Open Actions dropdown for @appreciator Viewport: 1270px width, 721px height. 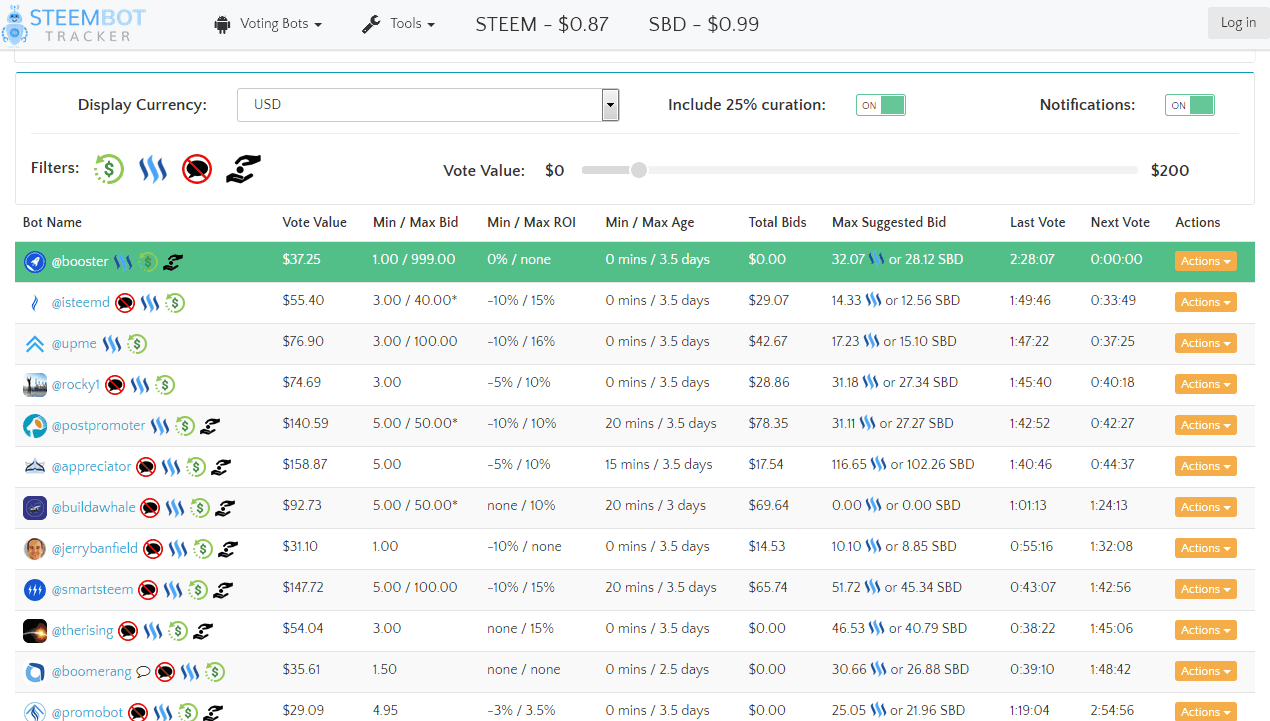[1206, 466]
